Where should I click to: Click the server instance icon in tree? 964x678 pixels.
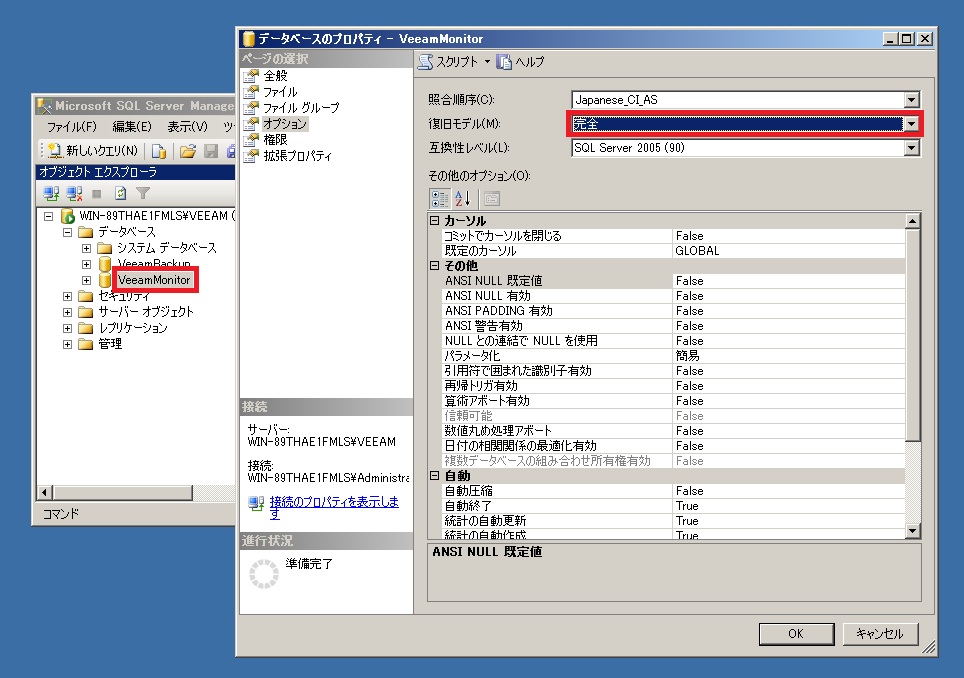68,216
